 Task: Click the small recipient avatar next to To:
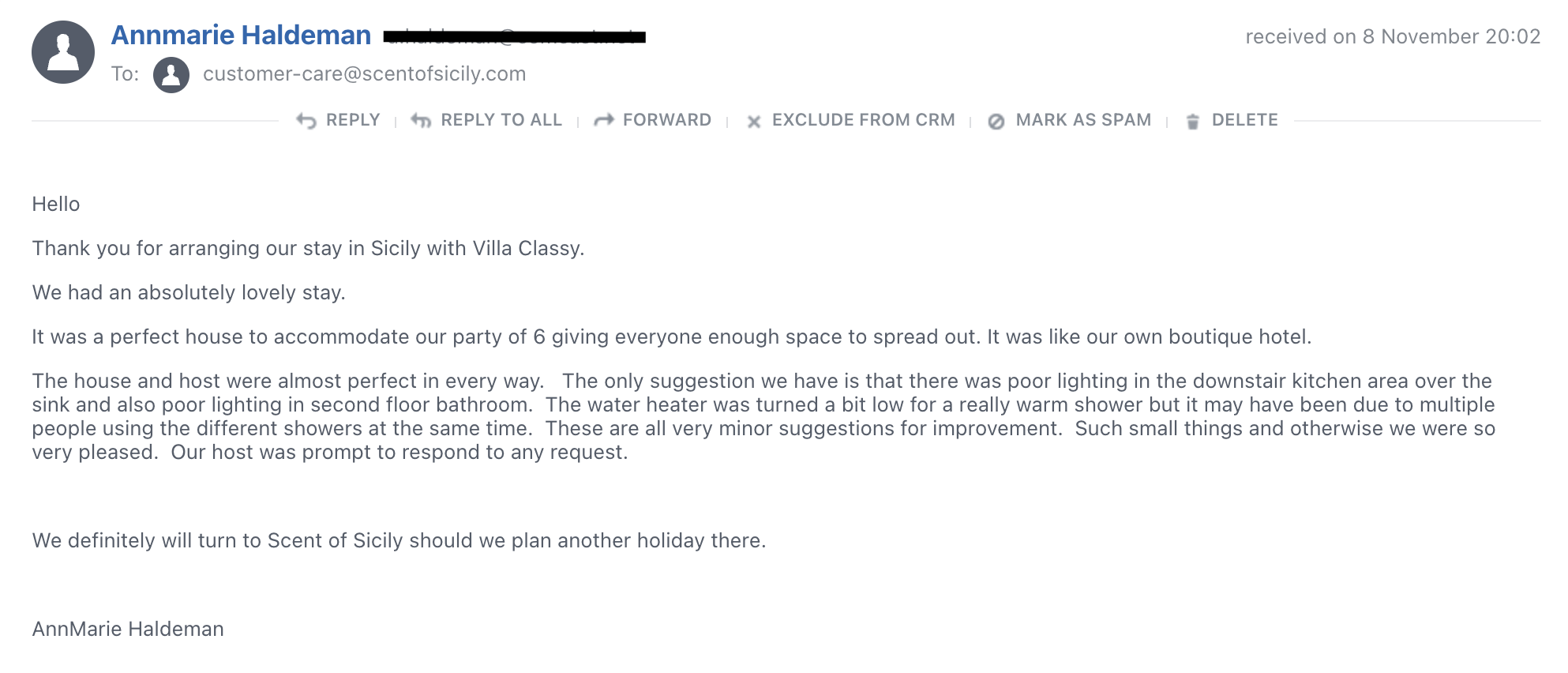[171, 75]
